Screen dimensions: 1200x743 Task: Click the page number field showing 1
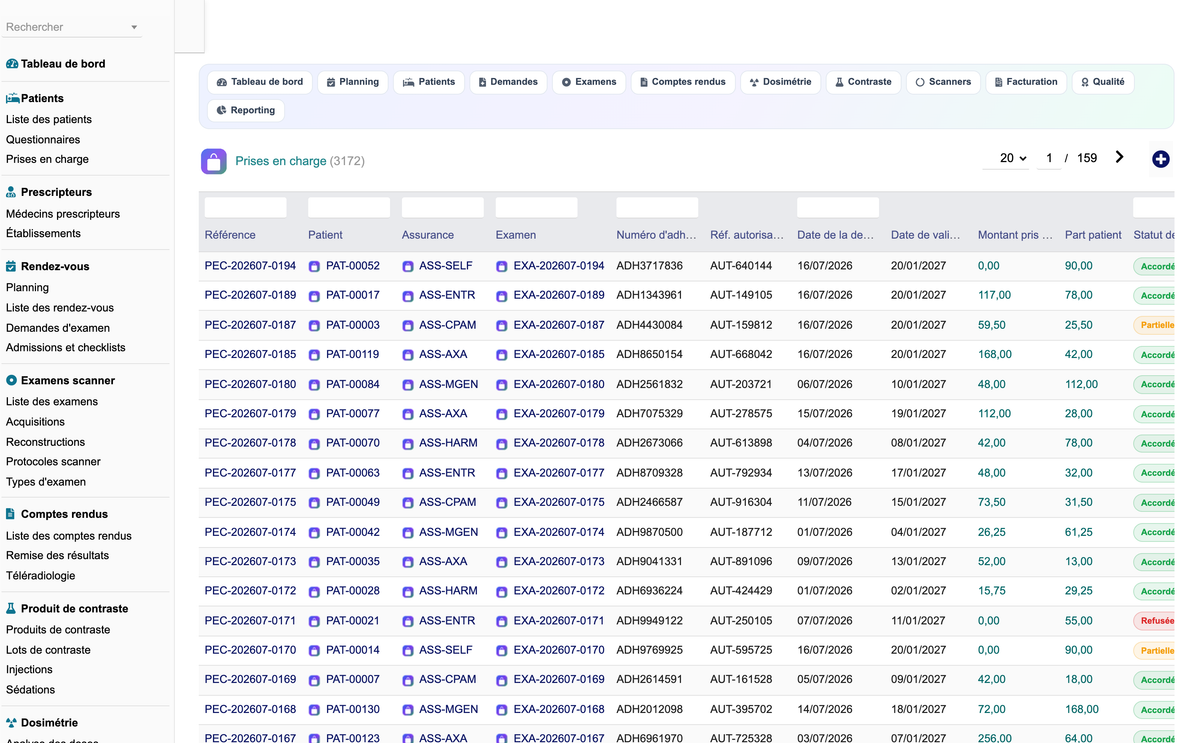click(1049, 158)
